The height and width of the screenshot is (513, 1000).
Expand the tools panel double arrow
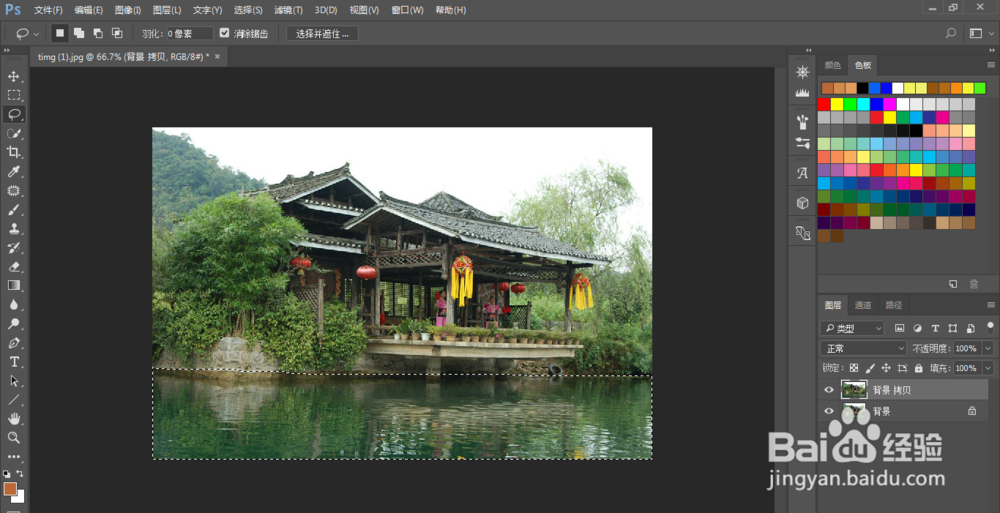7,50
